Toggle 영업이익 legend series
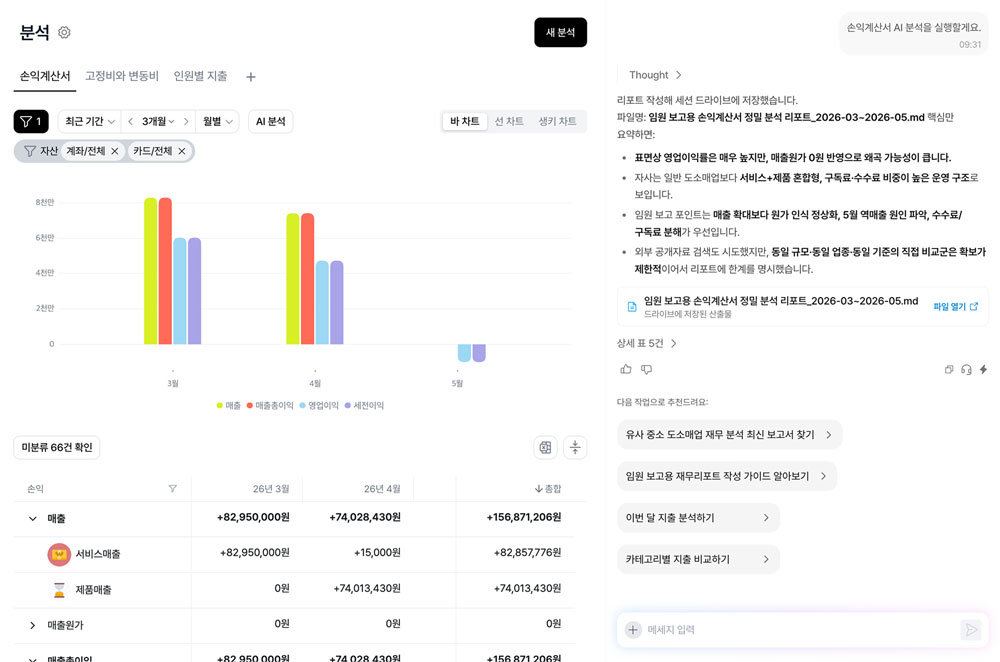 click(x=319, y=405)
